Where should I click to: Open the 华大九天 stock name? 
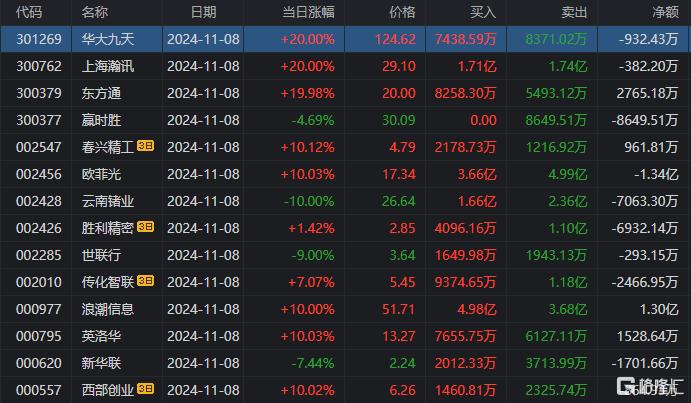click(x=108, y=39)
